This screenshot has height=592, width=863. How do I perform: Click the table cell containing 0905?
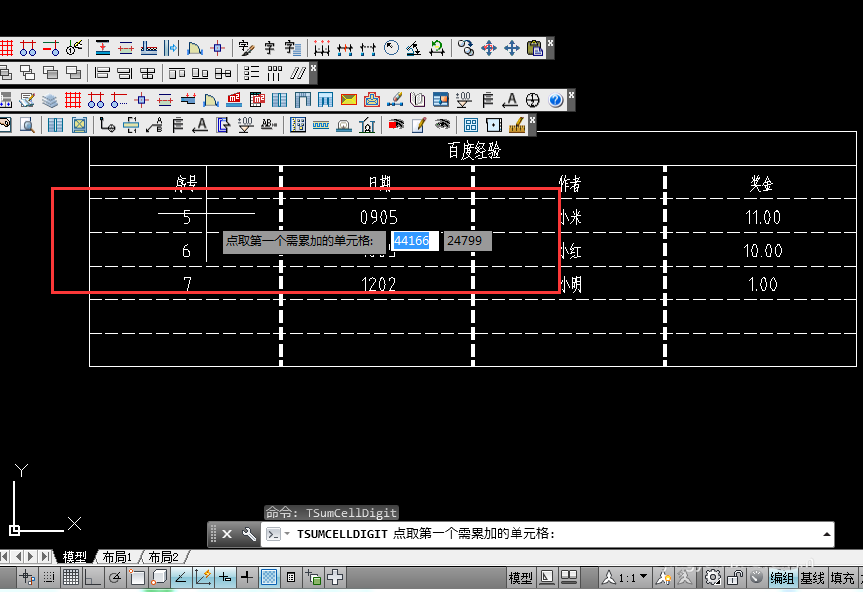pyautogui.click(x=378, y=217)
